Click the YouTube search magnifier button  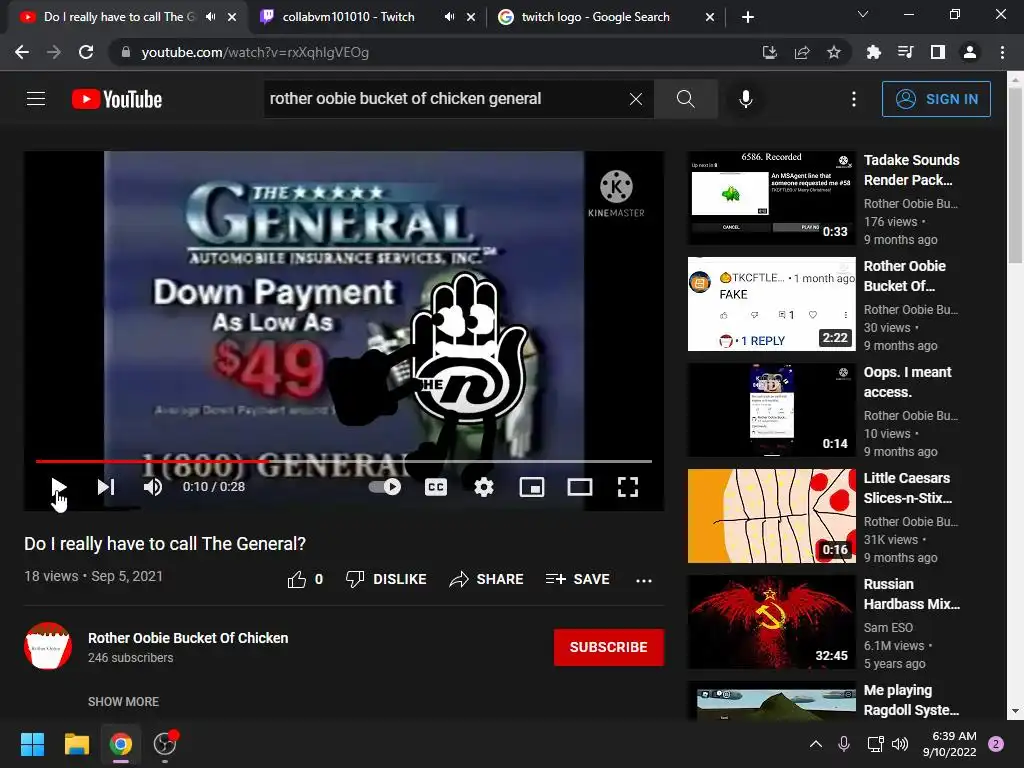click(x=685, y=99)
